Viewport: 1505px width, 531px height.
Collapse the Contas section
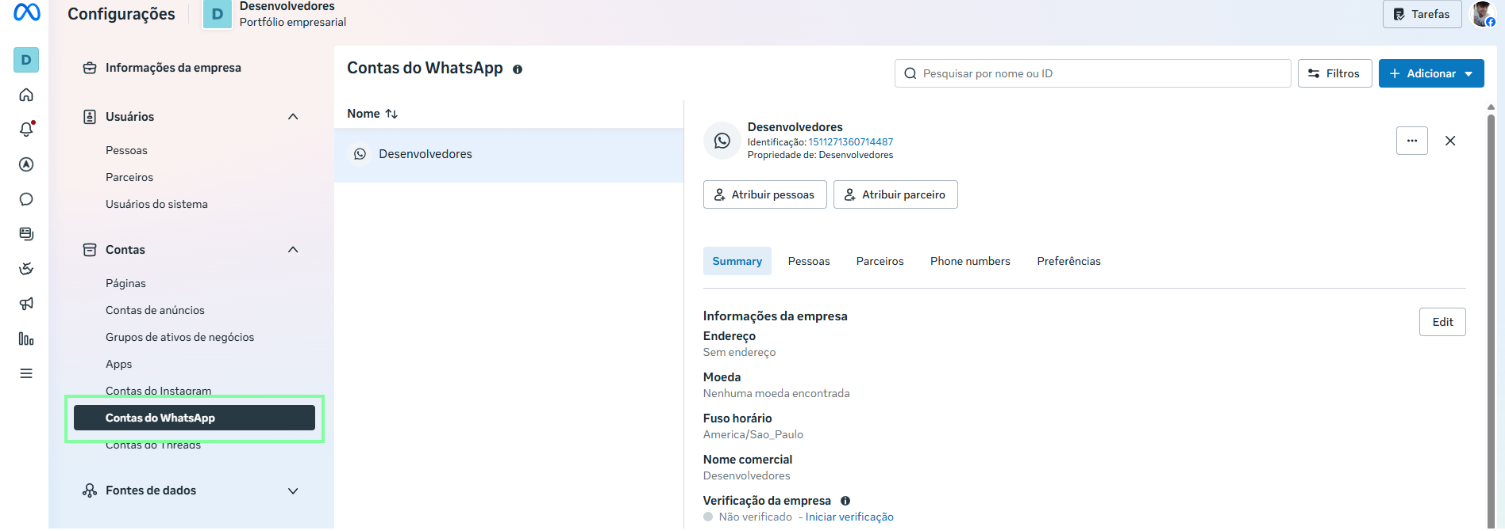point(293,250)
